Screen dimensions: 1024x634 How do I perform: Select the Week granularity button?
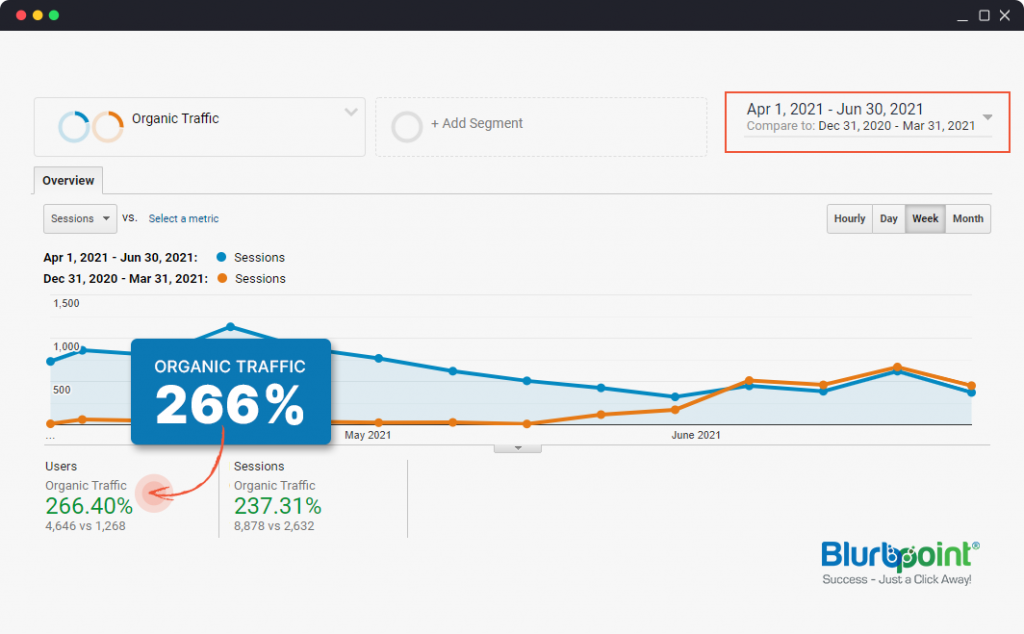click(925, 219)
